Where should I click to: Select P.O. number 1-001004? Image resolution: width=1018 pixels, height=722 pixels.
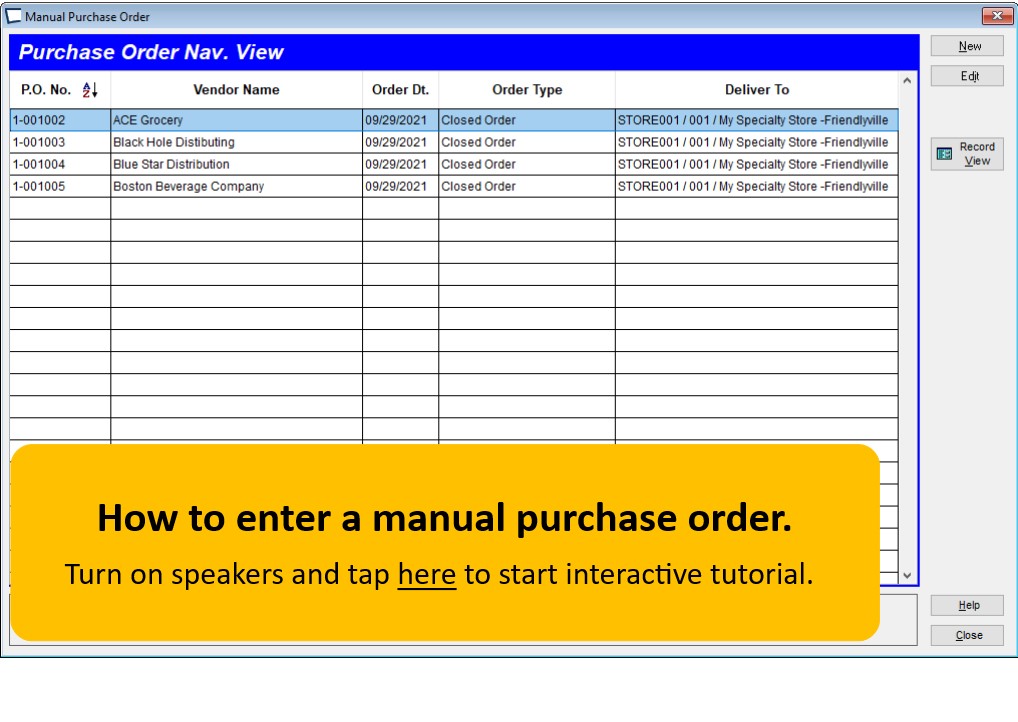coord(60,164)
